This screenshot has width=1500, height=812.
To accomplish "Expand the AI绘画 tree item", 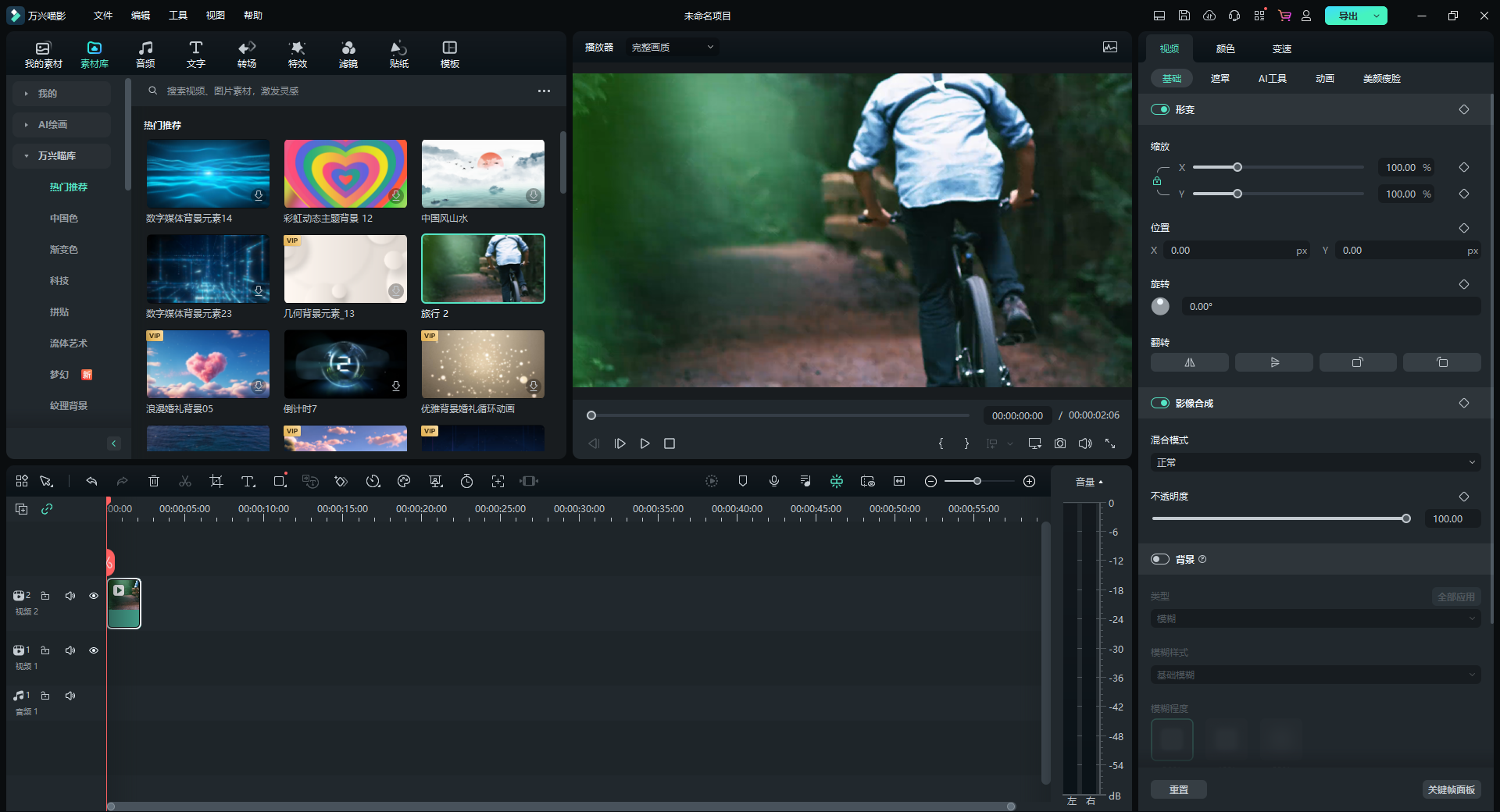I will (x=27, y=125).
